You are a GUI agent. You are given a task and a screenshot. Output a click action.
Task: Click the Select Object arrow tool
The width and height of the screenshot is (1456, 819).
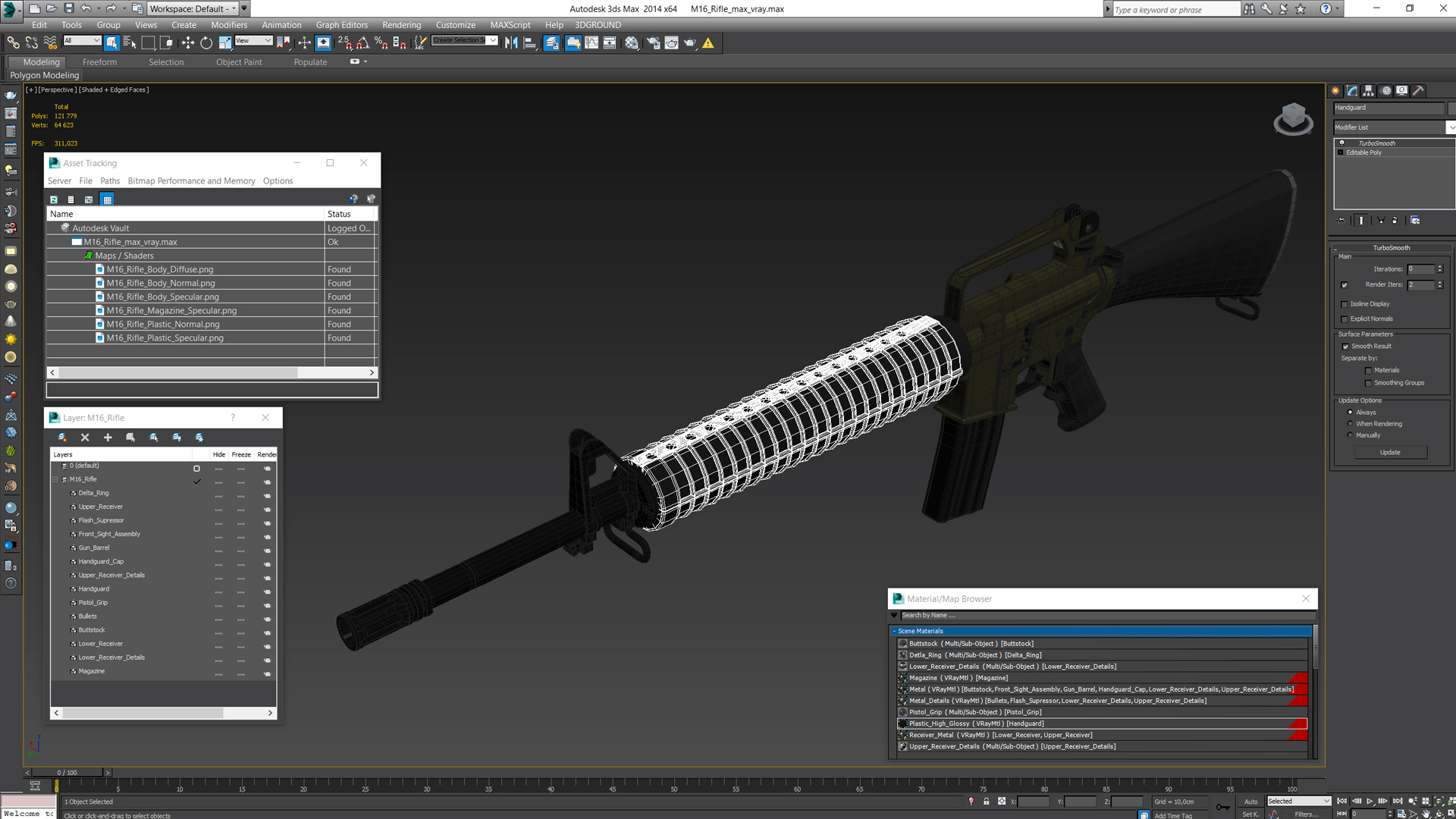[x=111, y=43]
